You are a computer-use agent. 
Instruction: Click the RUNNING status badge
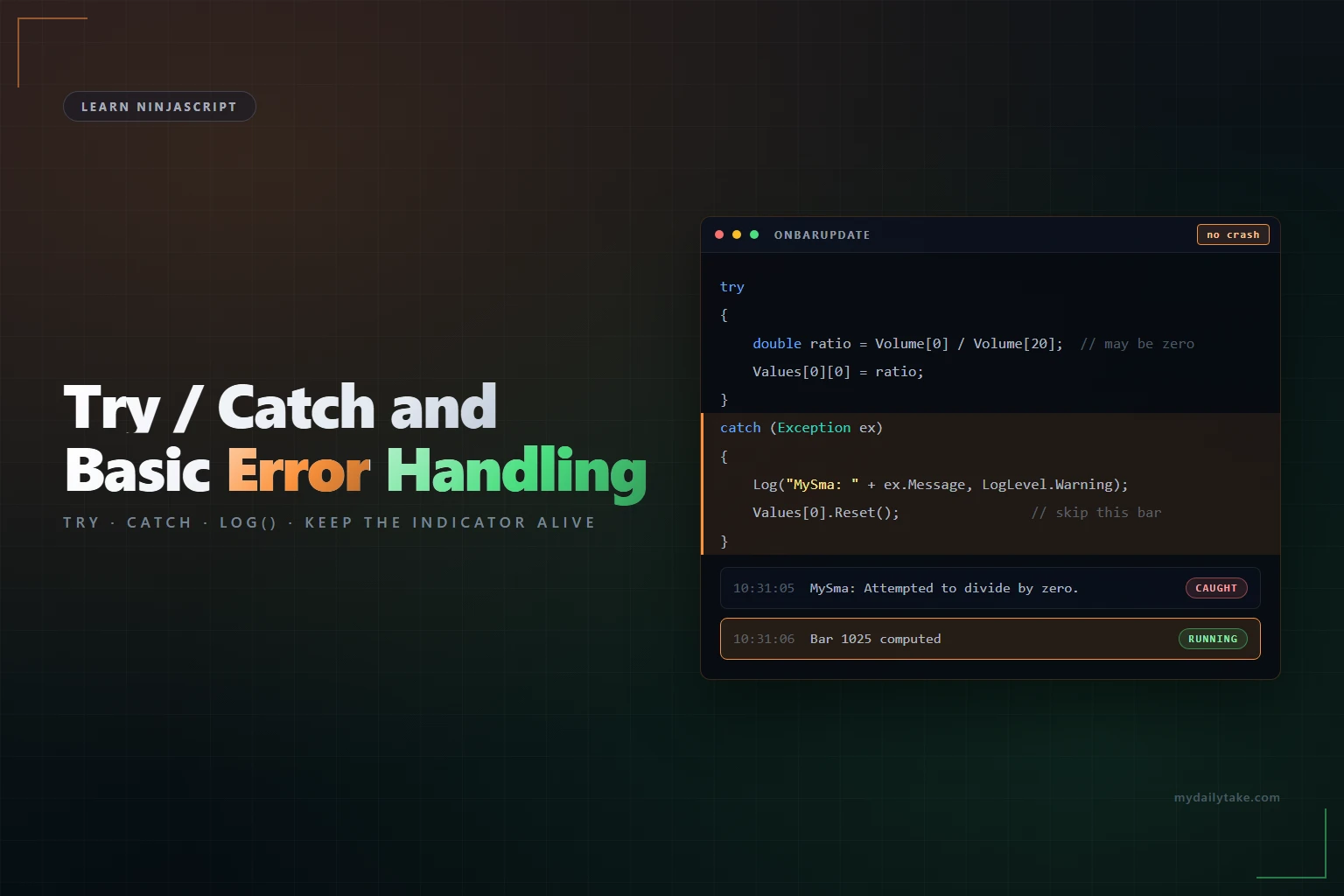[1213, 639]
